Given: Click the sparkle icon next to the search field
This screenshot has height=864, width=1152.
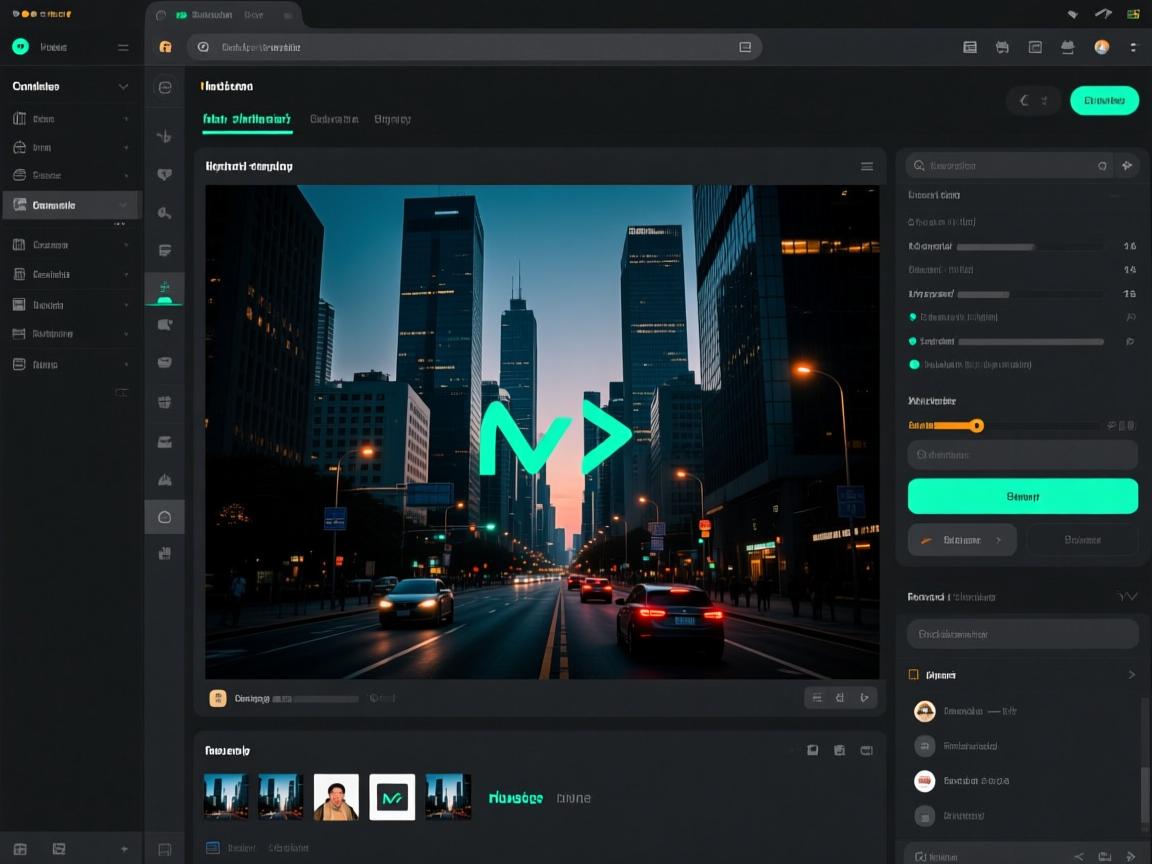Looking at the screenshot, I should click(x=1127, y=166).
